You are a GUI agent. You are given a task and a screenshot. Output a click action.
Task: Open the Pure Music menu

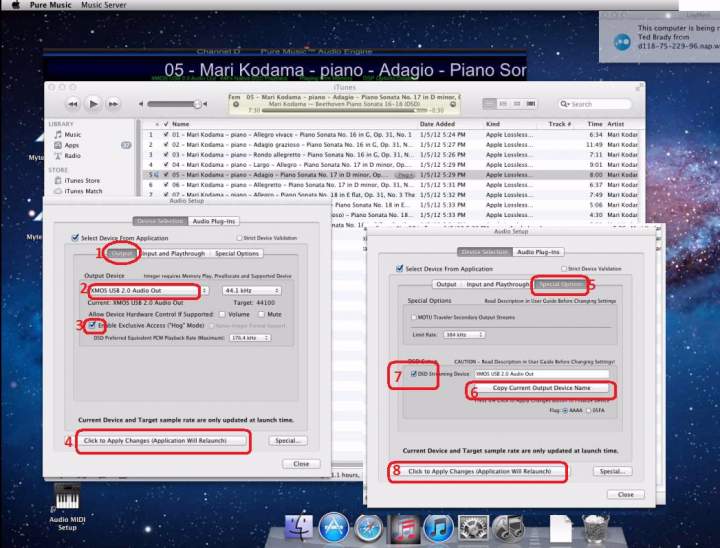[x=50, y=5]
